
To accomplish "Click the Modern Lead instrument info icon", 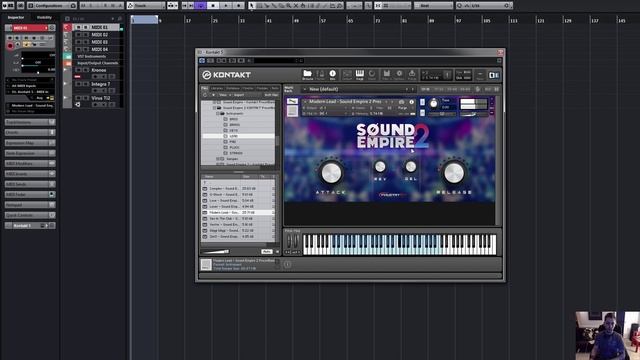I will [411, 102].
